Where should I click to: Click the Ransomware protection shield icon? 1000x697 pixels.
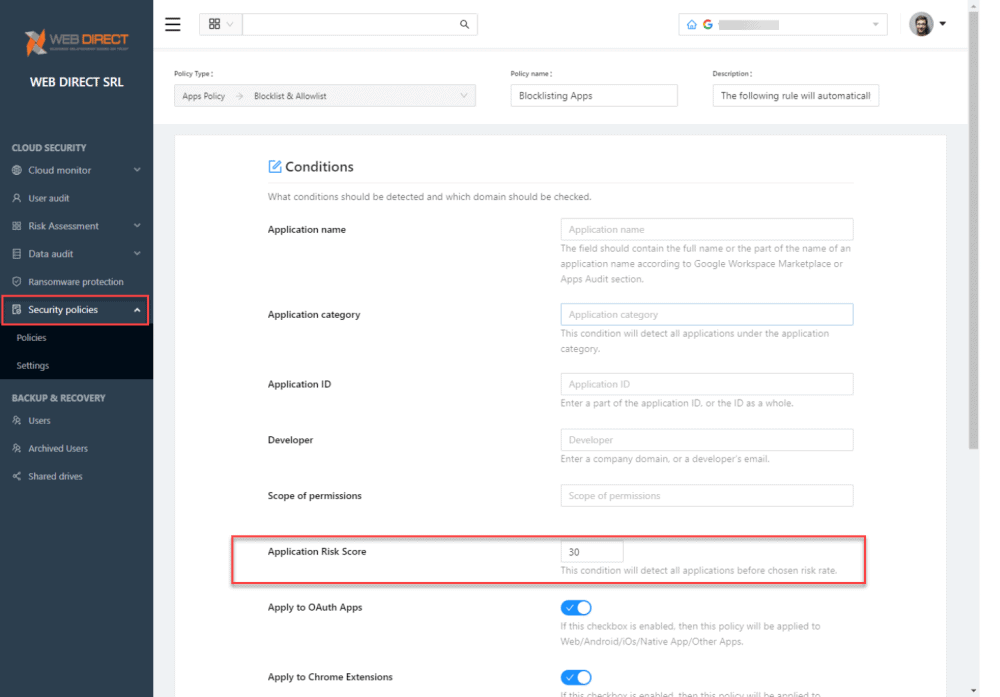coord(17,282)
